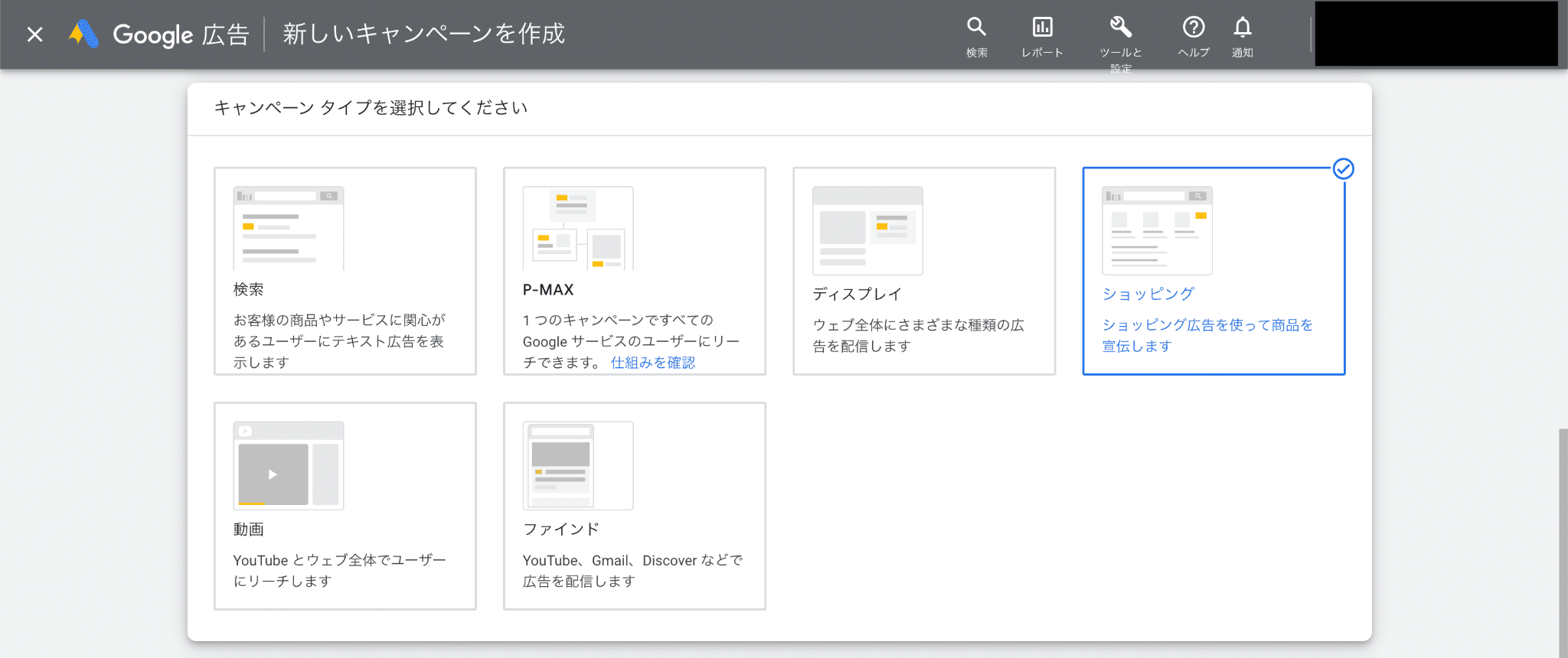Screen dimensions: 1568x658
Task: Open the 通知 bell icon
Action: [1243, 28]
